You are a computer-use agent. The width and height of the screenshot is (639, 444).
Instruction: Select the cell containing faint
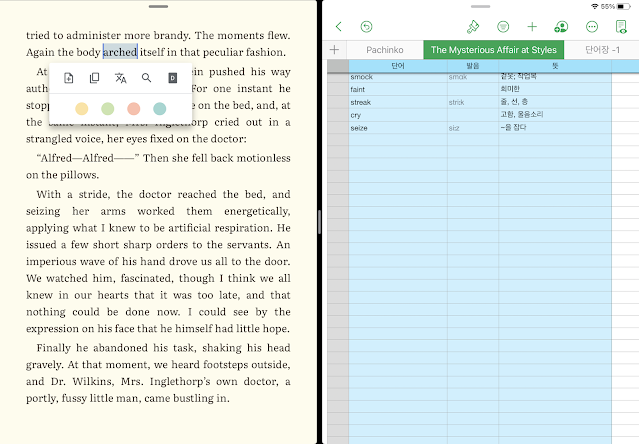398,89
